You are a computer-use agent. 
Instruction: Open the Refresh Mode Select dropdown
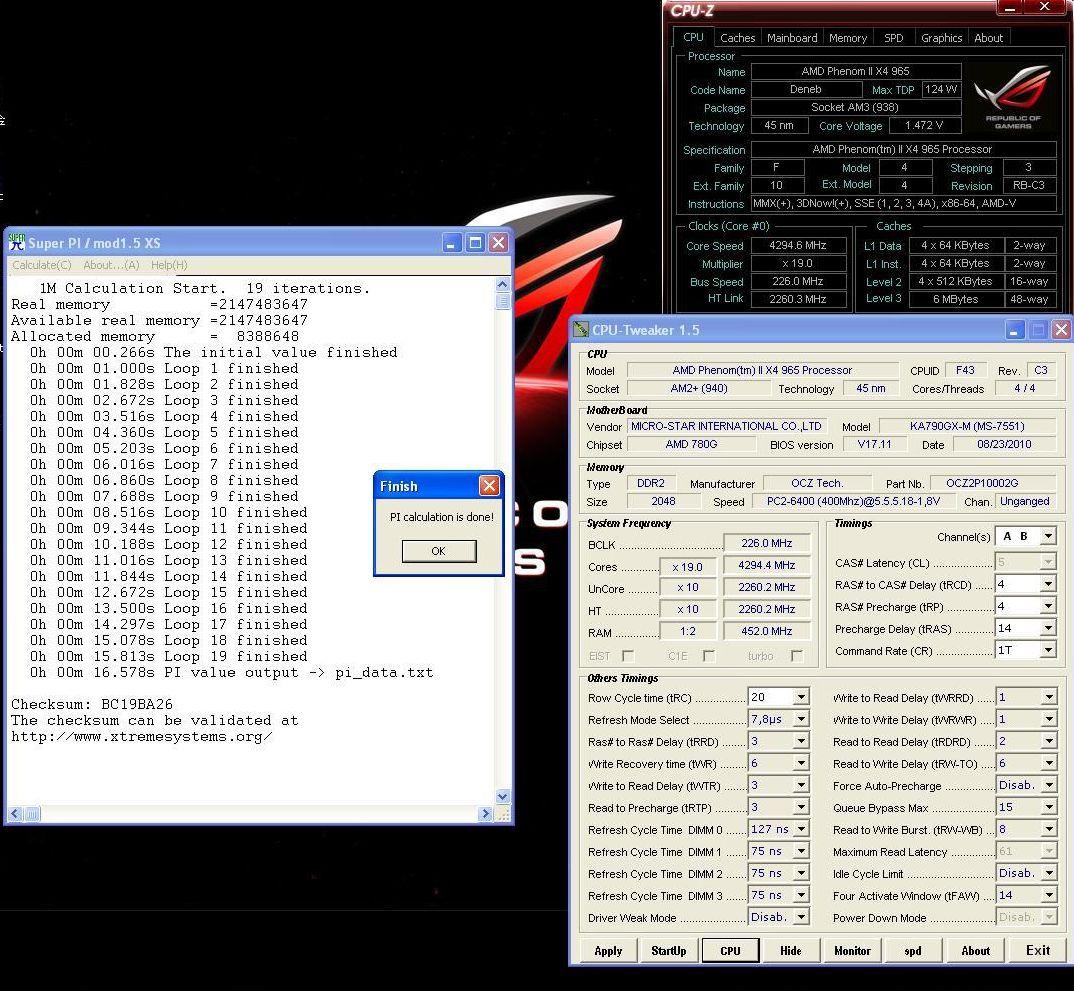(x=801, y=719)
